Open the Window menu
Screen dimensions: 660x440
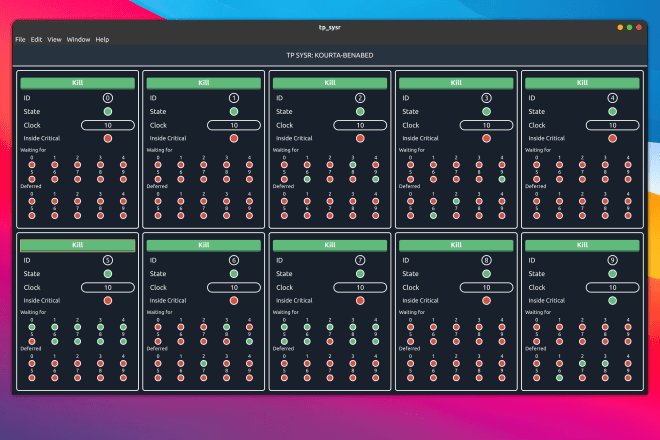pos(78,40)
